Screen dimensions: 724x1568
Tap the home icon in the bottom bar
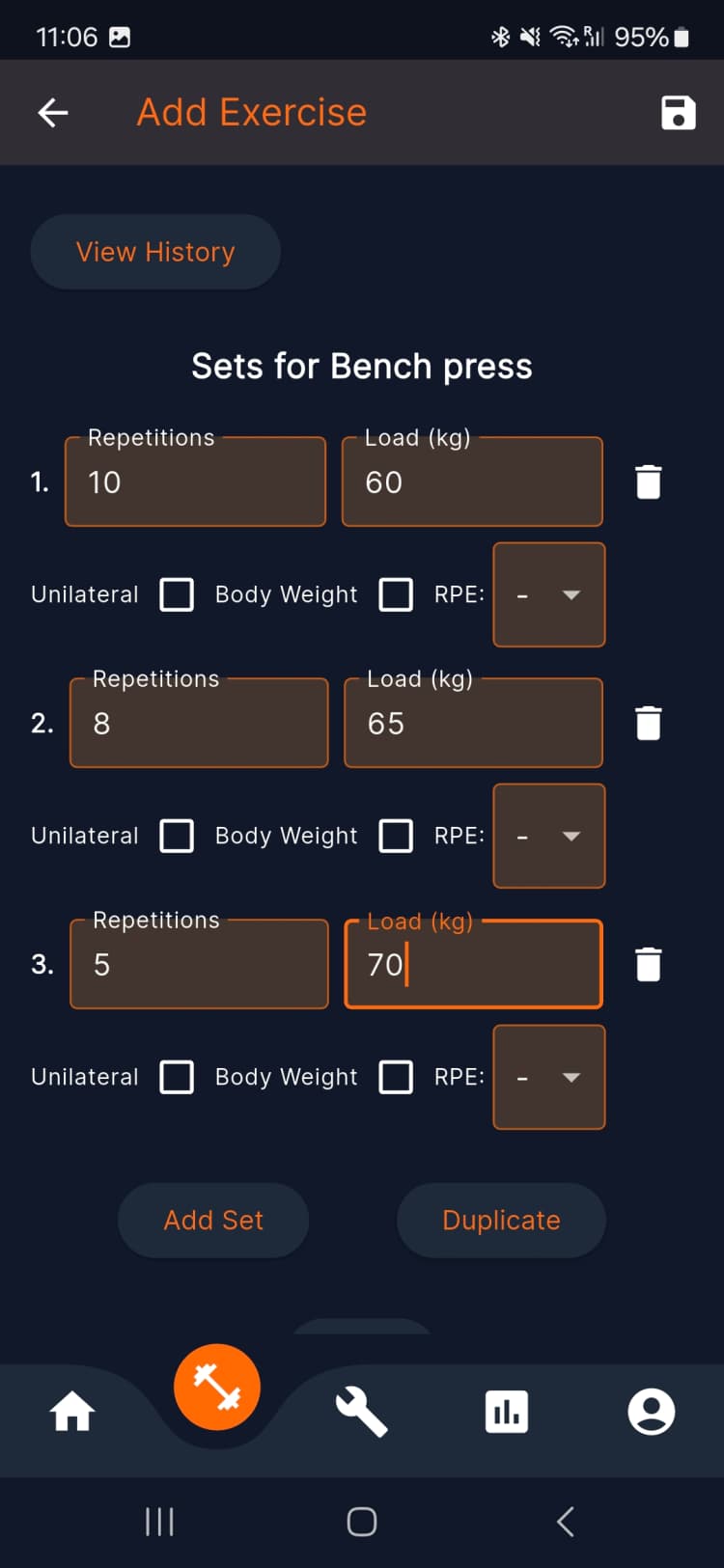tap(72, 1411)
